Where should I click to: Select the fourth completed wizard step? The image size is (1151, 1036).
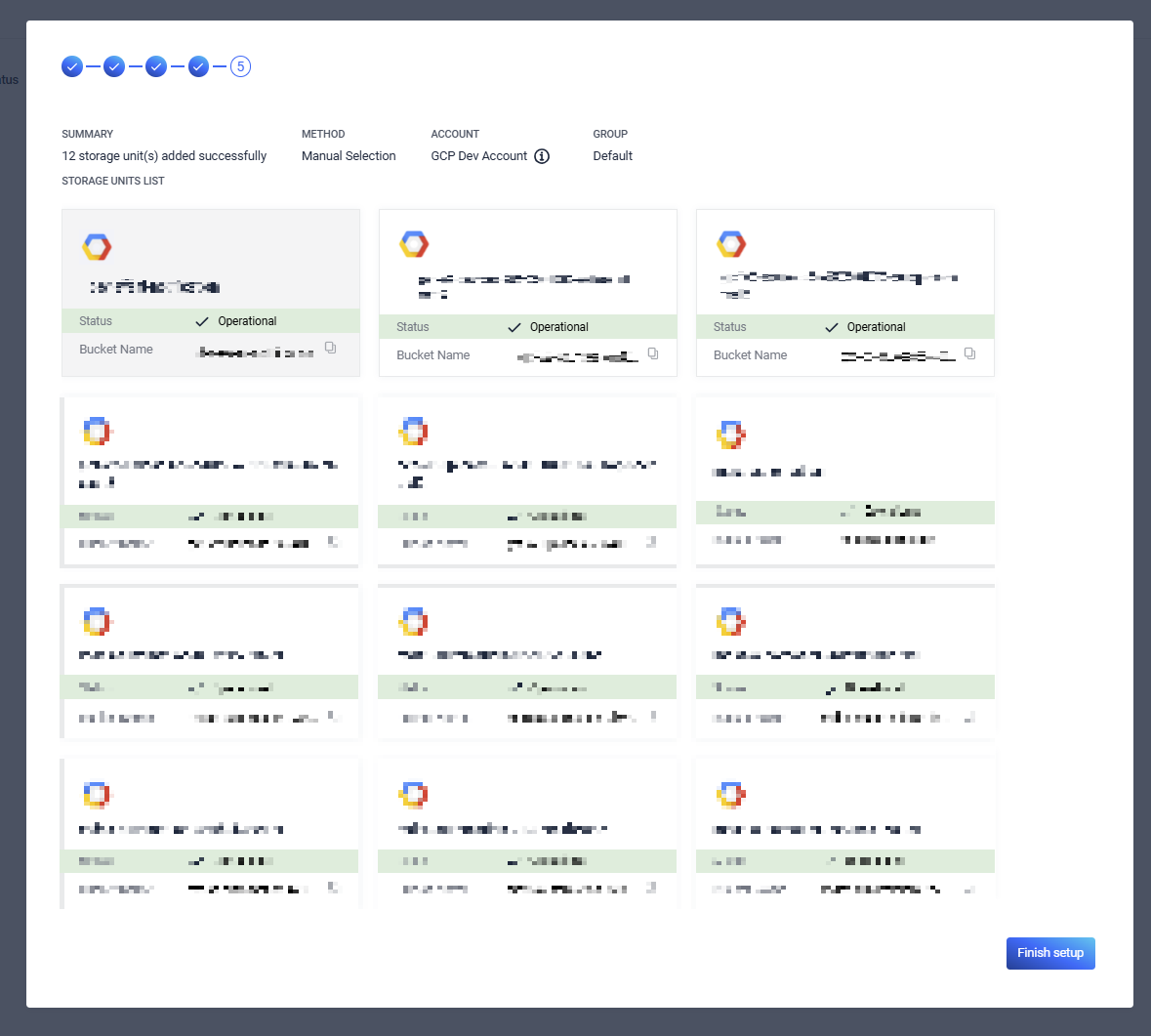198,66
